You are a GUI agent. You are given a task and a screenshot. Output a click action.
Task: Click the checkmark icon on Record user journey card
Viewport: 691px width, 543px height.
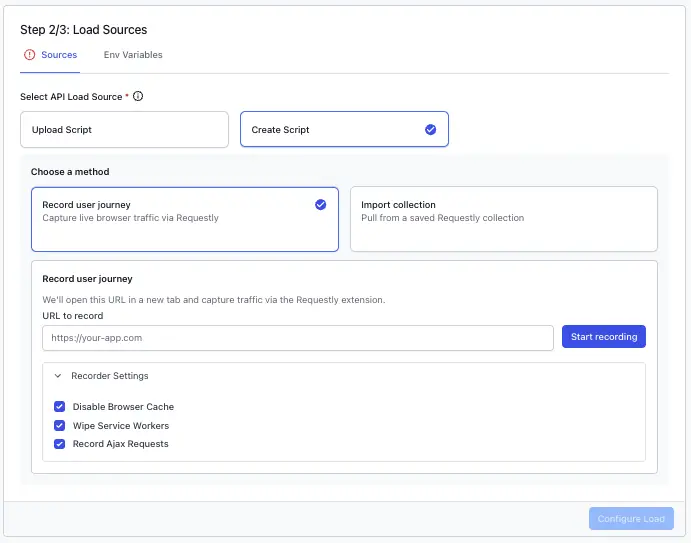pyautogui.click(x=320, y=205)
